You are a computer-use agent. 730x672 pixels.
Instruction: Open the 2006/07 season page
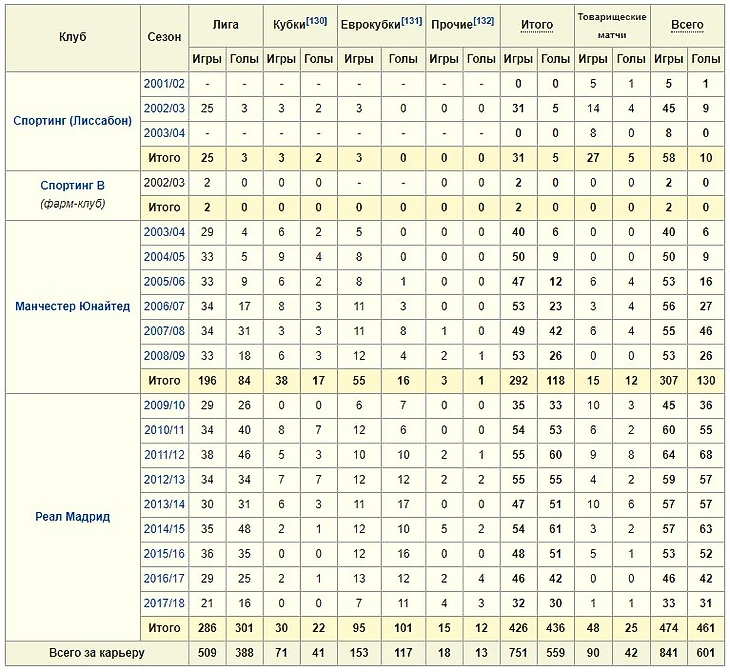coord(164,307)
